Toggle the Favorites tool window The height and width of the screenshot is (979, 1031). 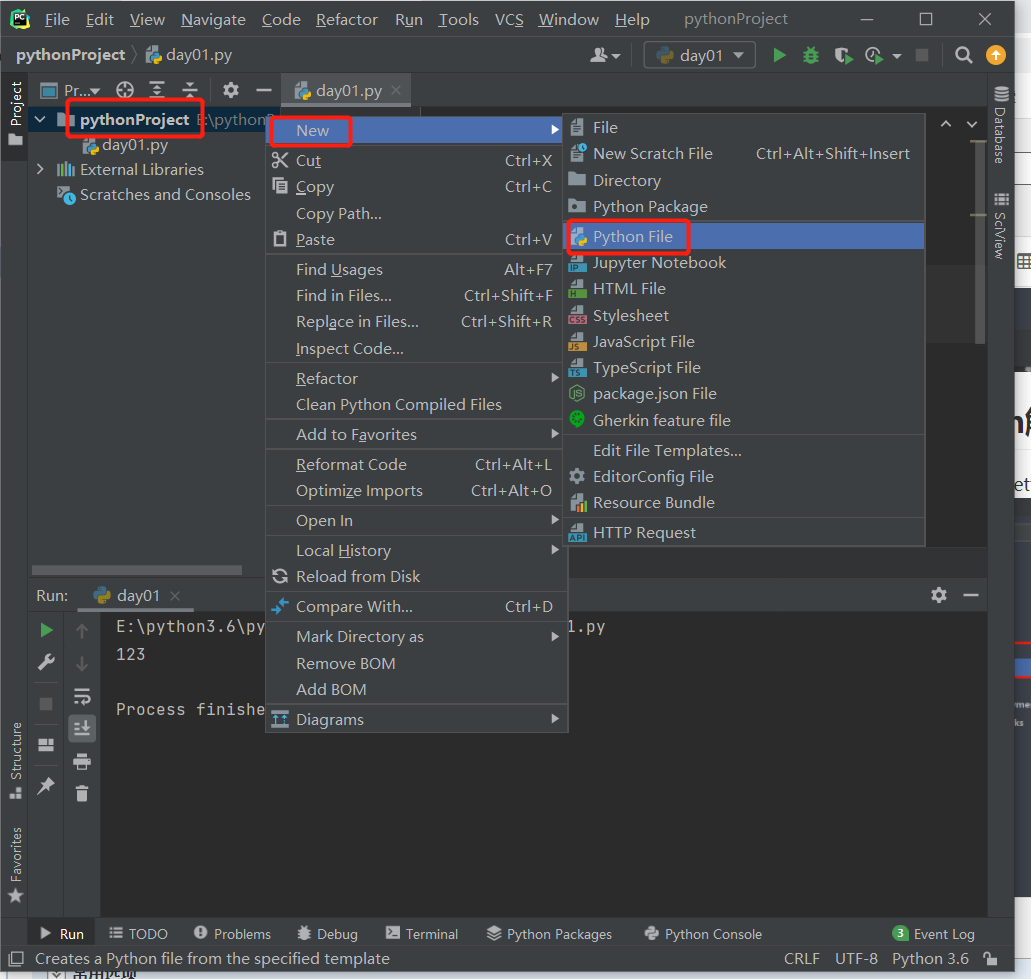pos(15,865)
